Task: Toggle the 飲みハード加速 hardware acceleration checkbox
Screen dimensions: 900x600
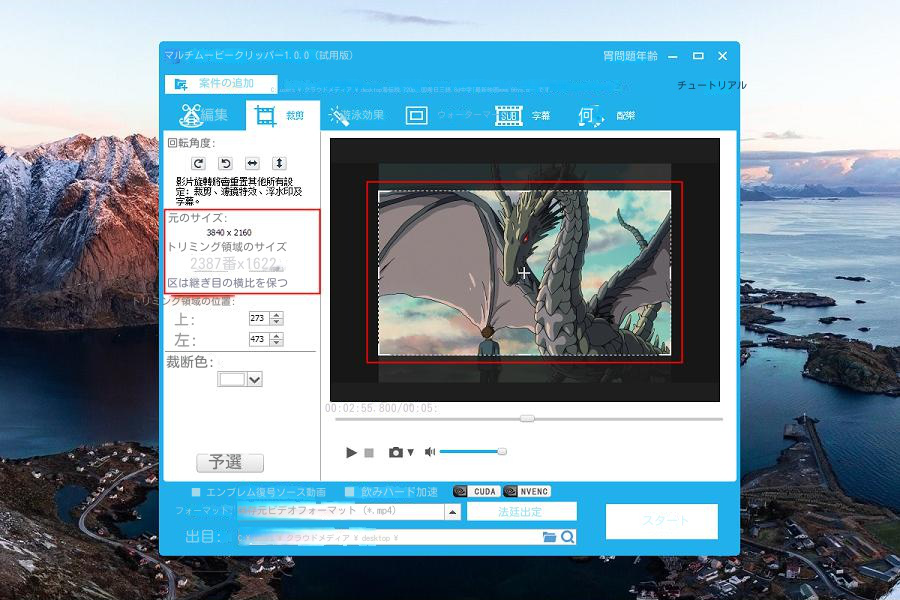Action: (350, 492)
